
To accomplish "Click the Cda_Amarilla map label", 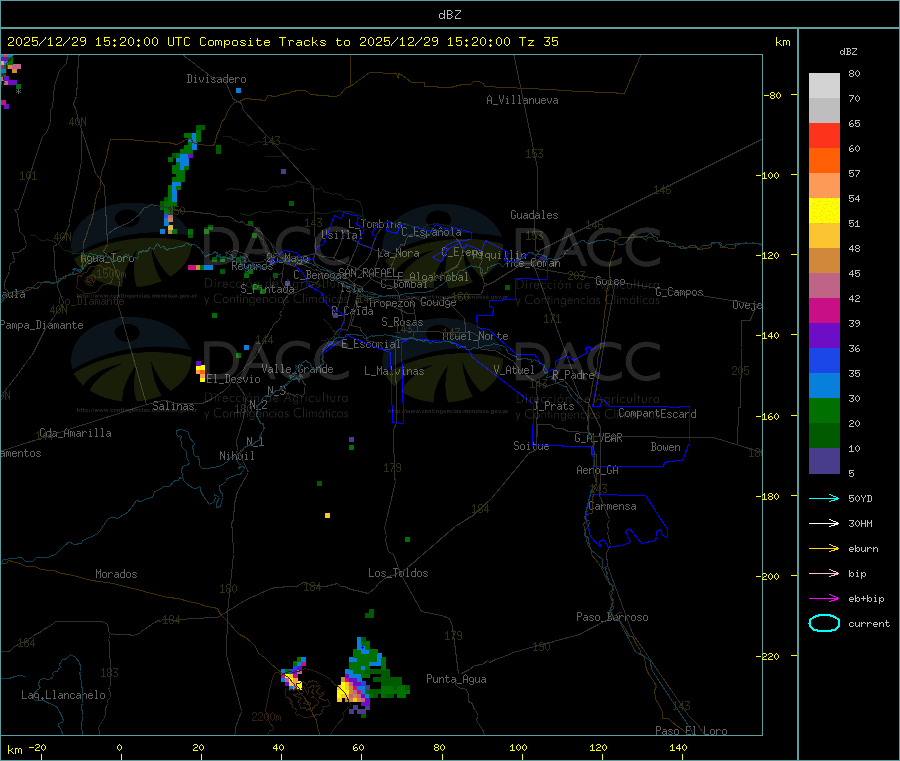I will point(75,433).
